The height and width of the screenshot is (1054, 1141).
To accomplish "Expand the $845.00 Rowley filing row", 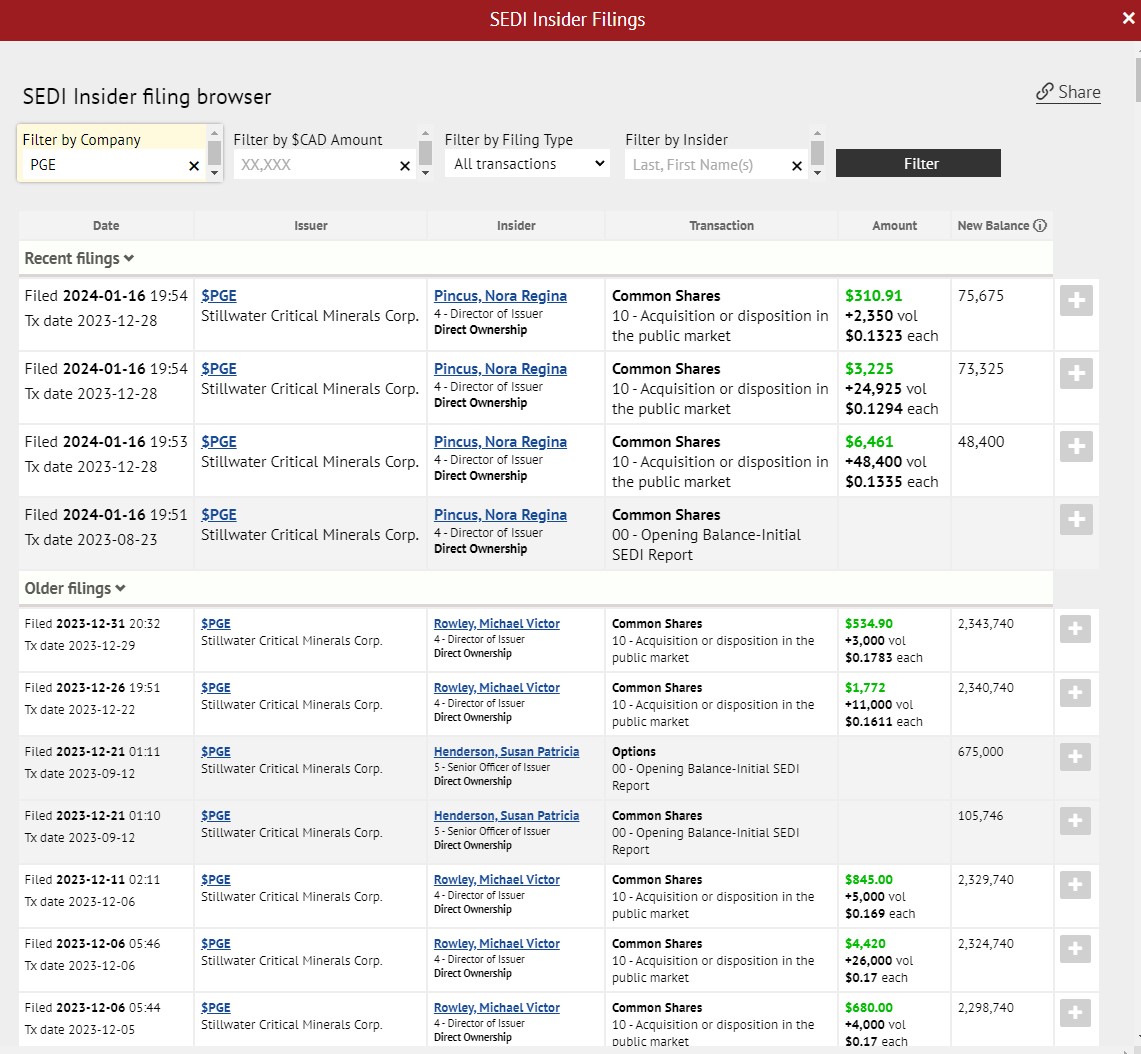I will point(1075,885).
